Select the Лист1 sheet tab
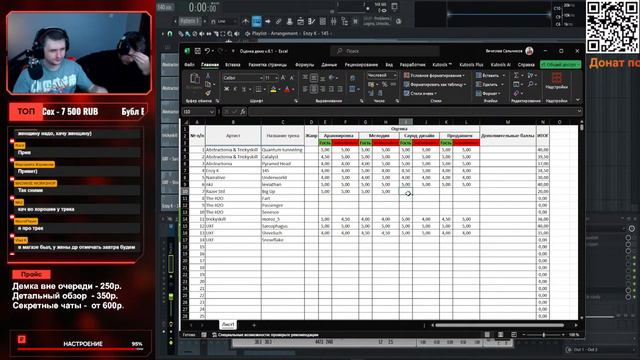 [228, 324]
